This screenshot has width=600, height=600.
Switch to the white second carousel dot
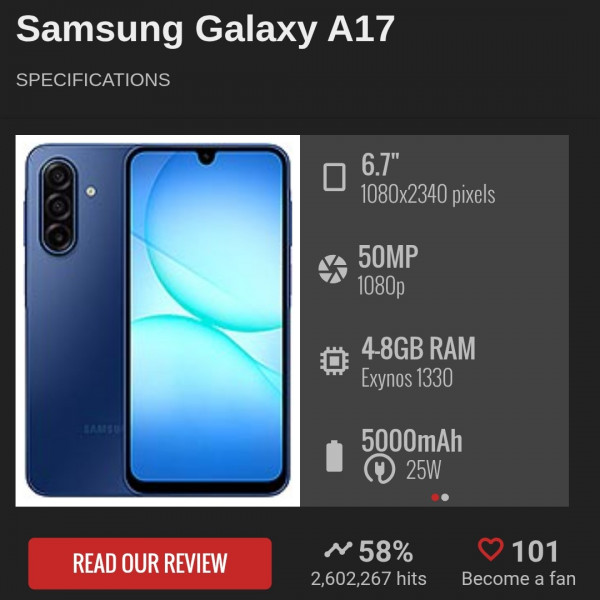pos(445,497)
